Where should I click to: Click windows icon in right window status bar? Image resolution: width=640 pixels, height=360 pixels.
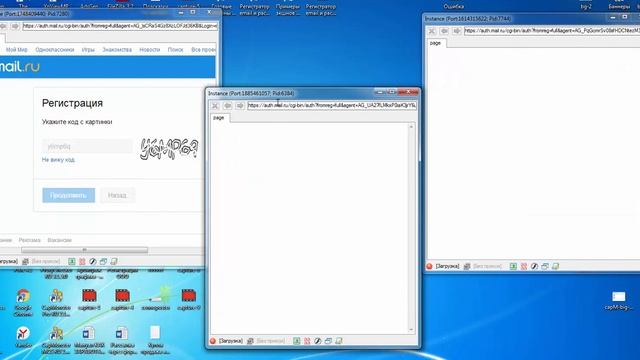[545, 266]
